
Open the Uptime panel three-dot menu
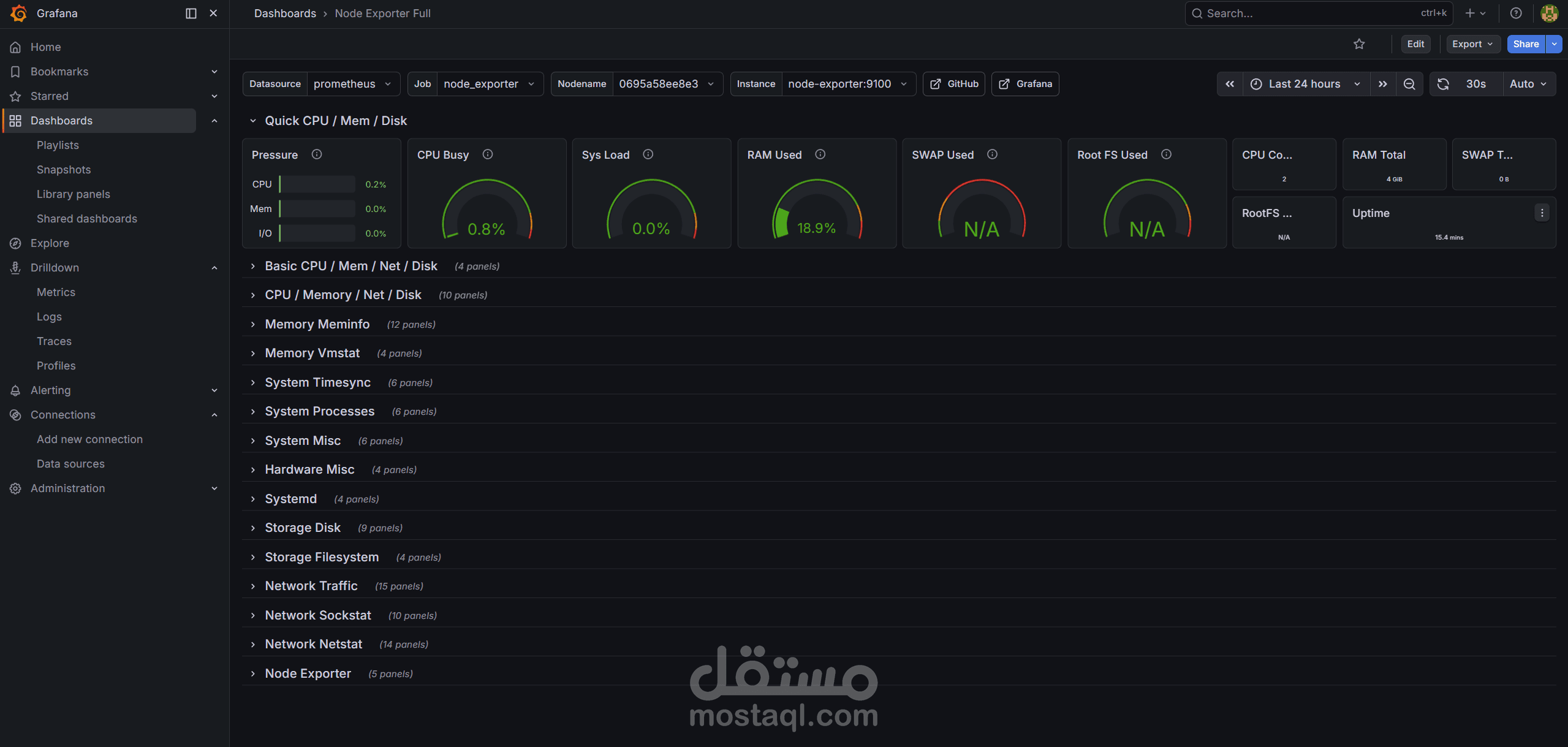[x=1542, y=213]
